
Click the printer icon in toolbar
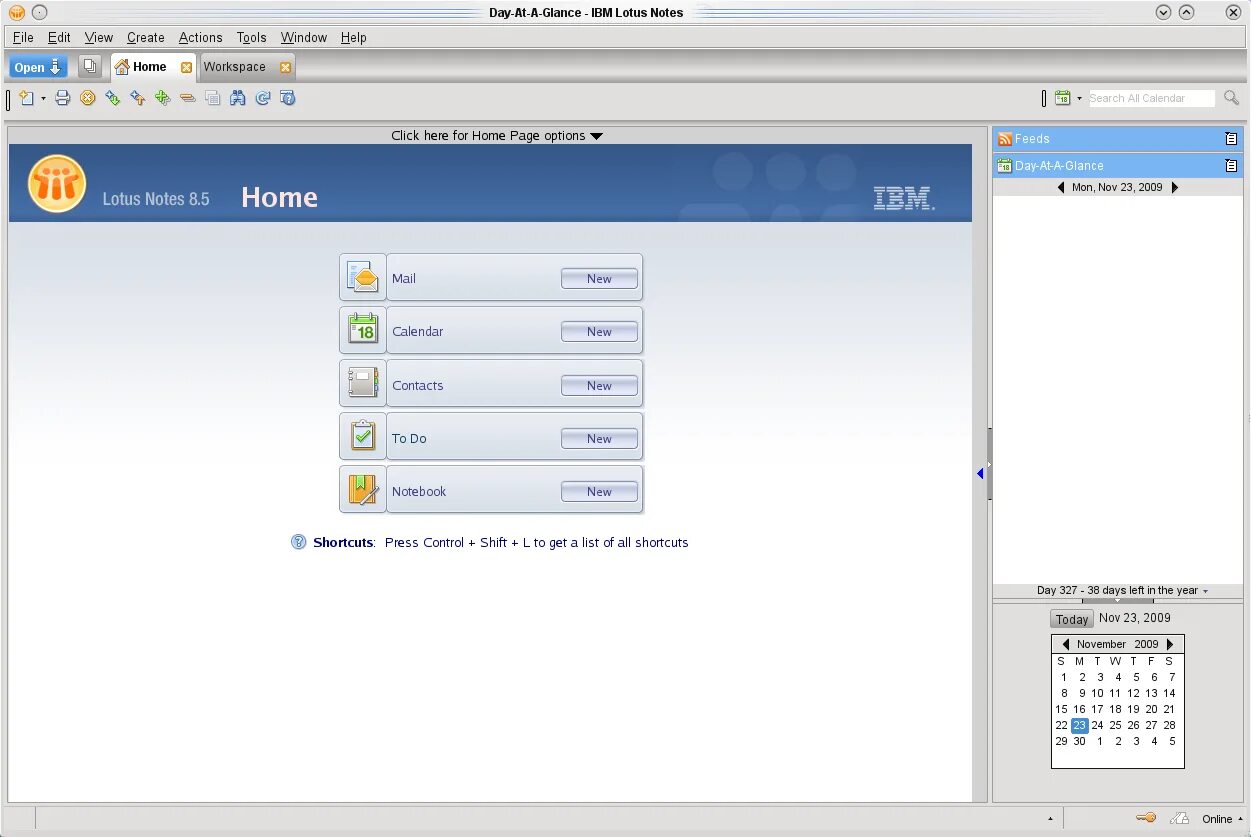[62, 98]
